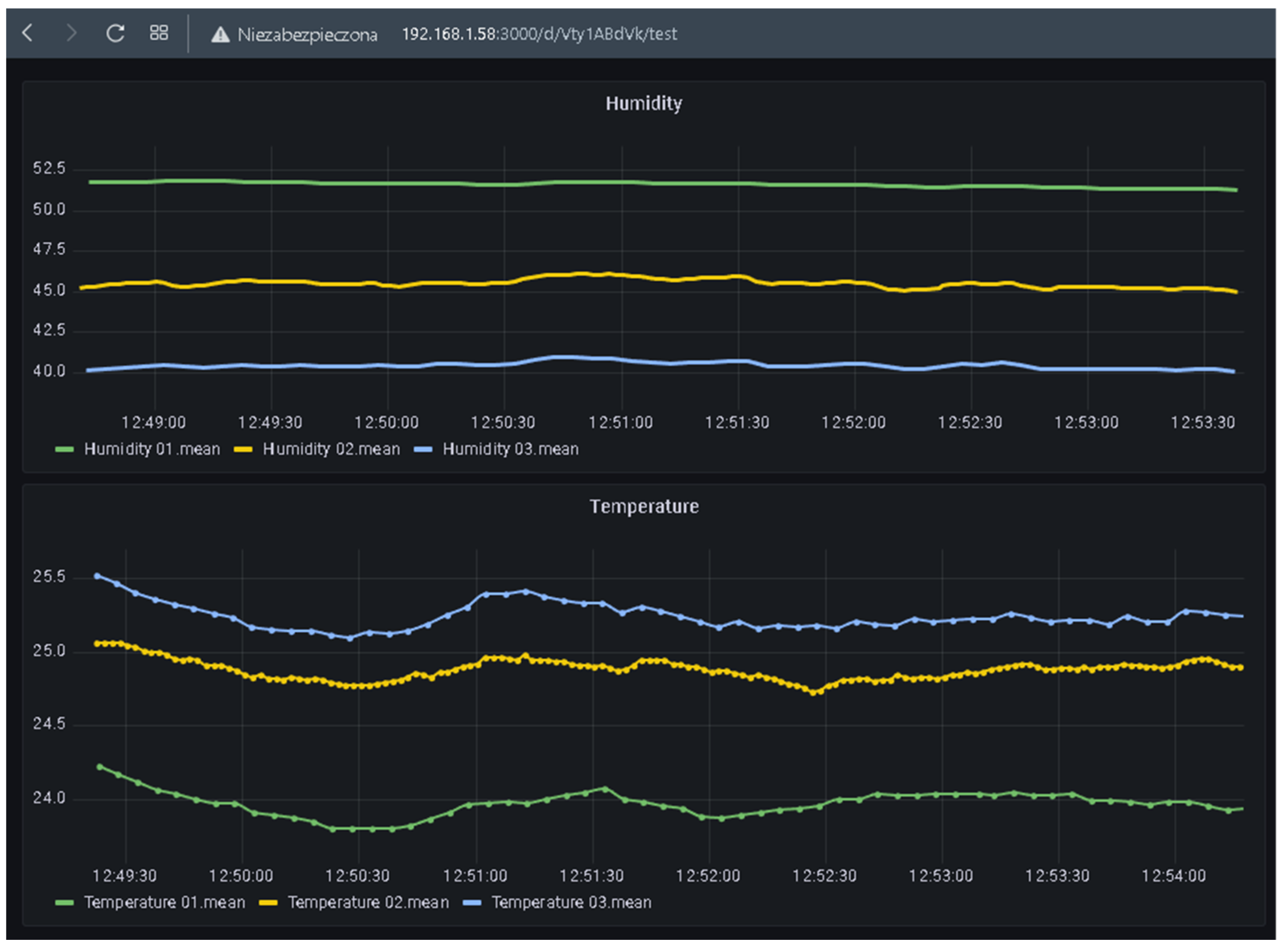The width and height of the screenshot is (1288, 950).
Task: Click the blue Humidity 03 color swatch
Action: (x=423, y=450)
